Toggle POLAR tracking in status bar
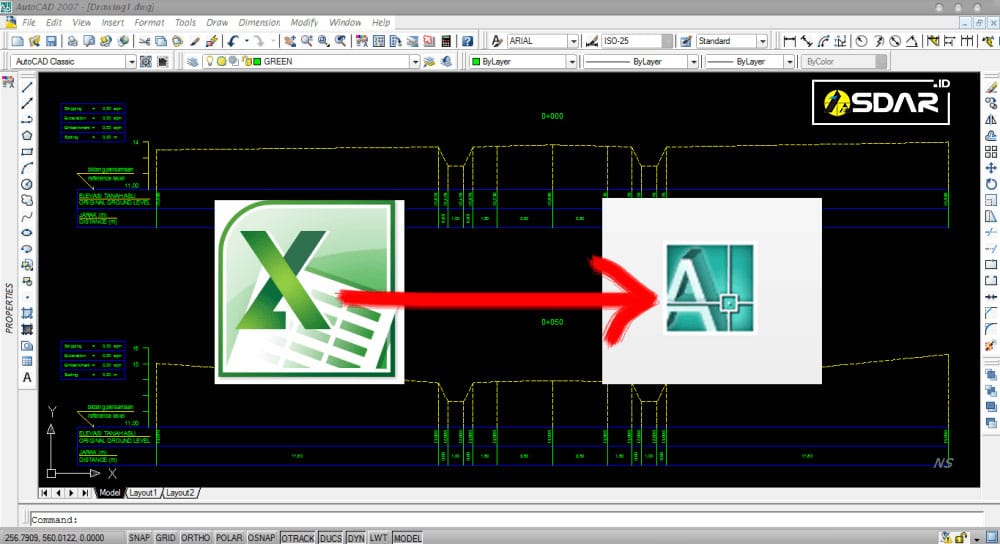 pos(229,538)
